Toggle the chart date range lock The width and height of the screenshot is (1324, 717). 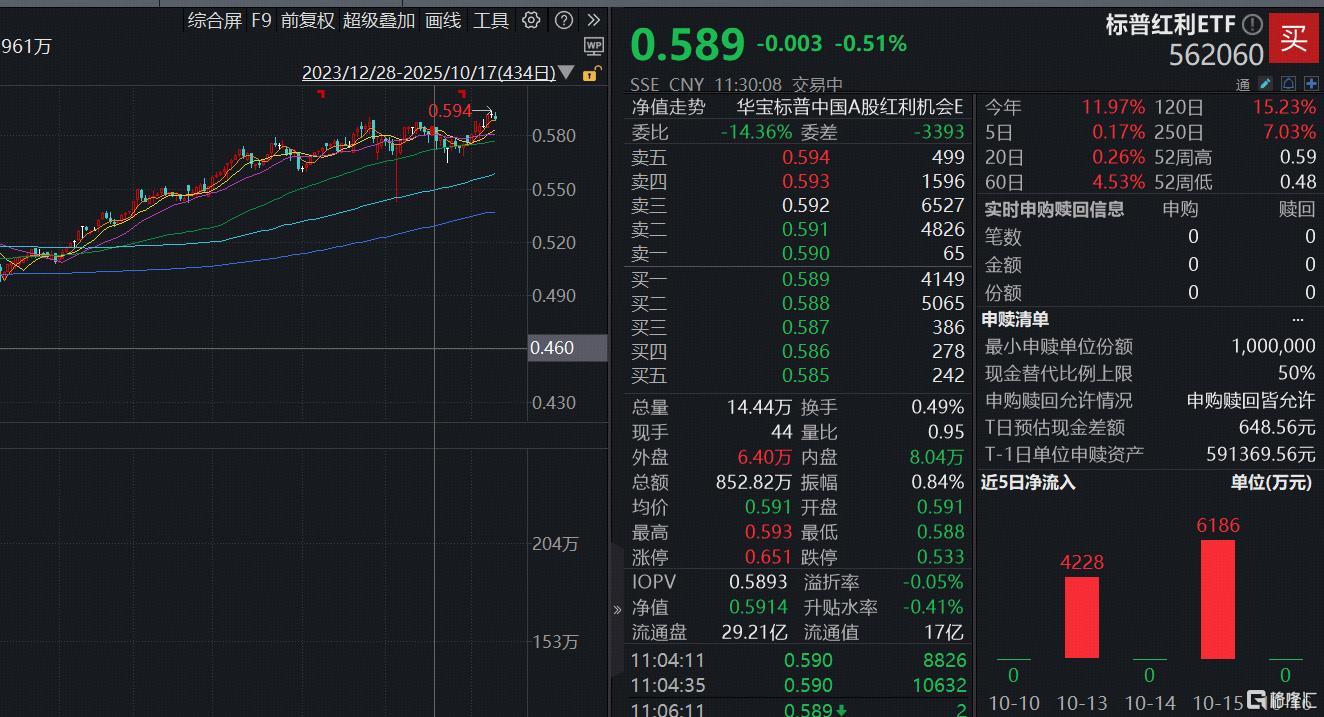(x=591, y=73)
